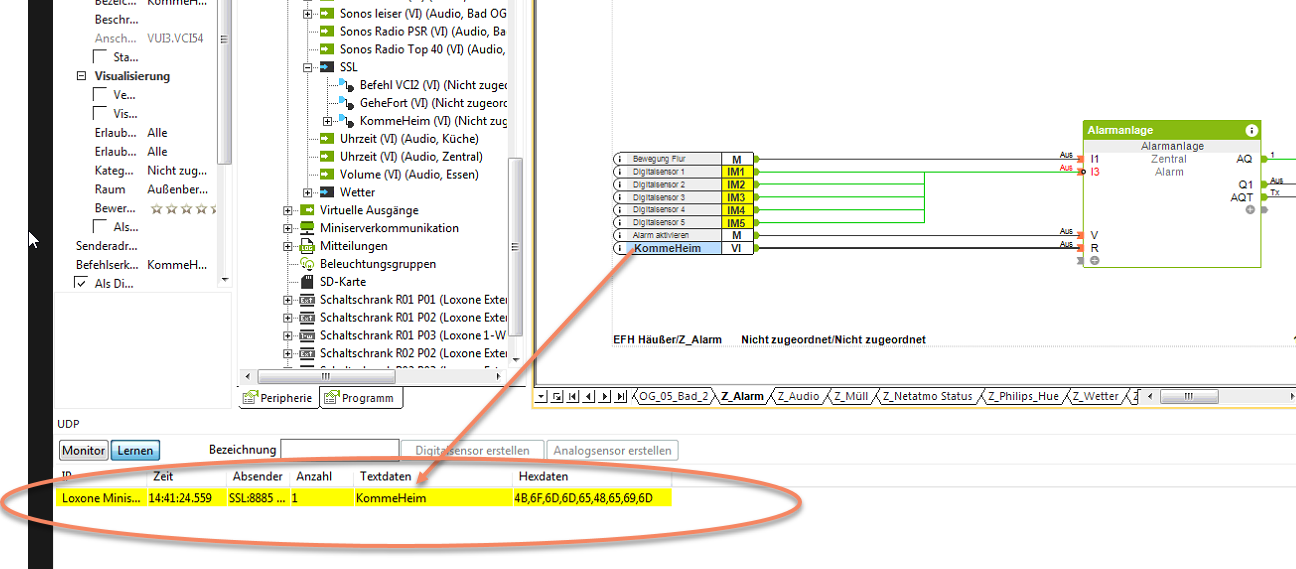Image resolution: width=1296 pixels, height=569 pixels.
Task: Expand the Sonos leiser tree node
Action: point(307,14)
